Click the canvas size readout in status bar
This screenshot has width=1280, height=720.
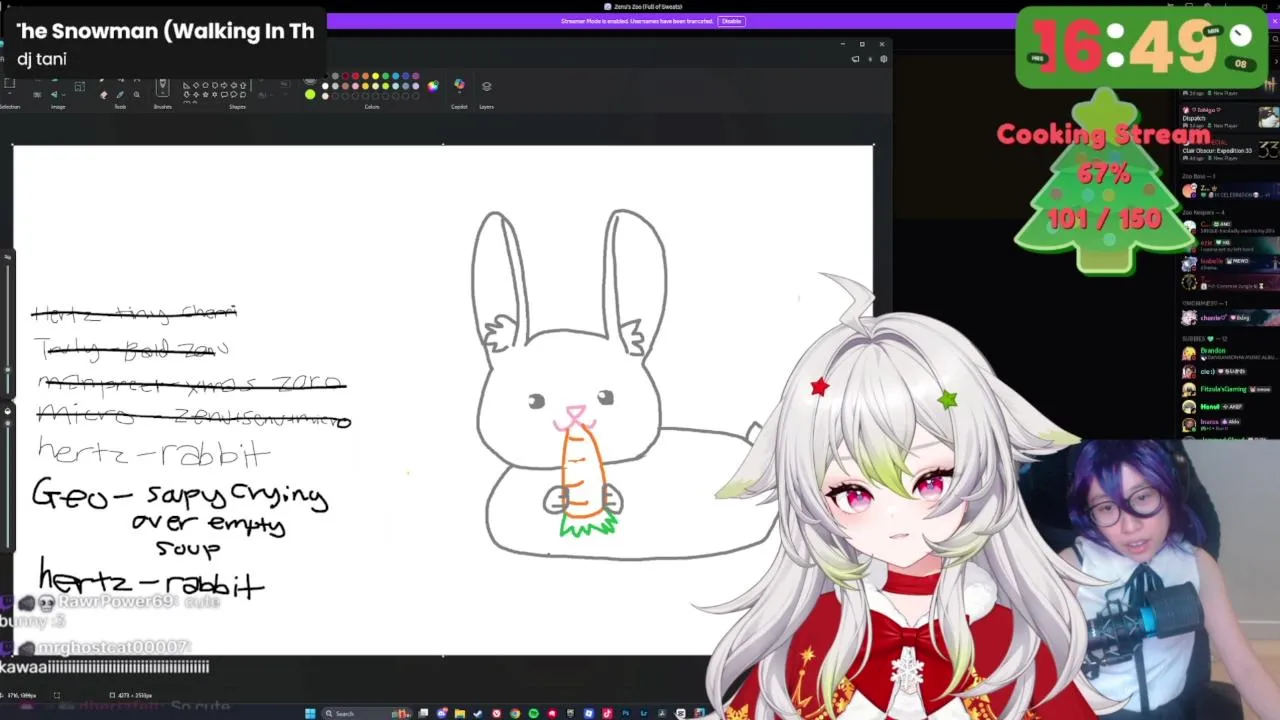130,695
